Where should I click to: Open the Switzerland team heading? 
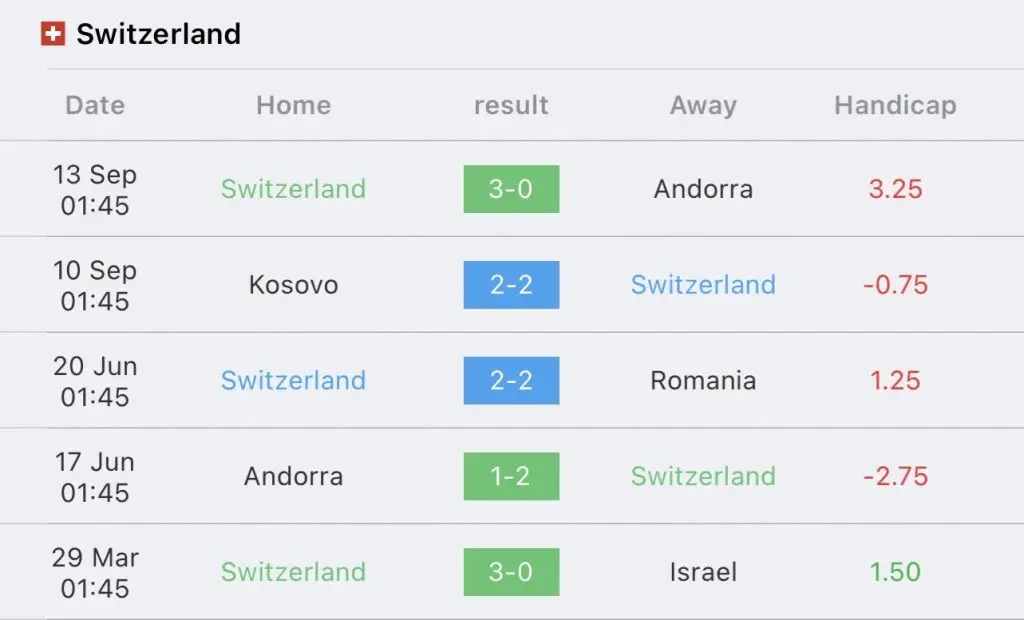pyautogui.click(x=159, y=34)
